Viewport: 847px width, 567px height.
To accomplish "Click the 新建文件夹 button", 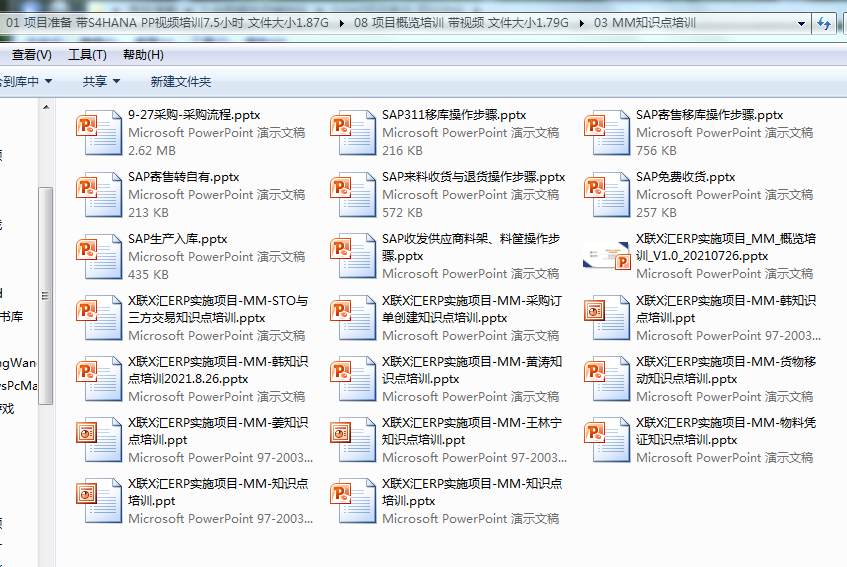I will (181, 82).
